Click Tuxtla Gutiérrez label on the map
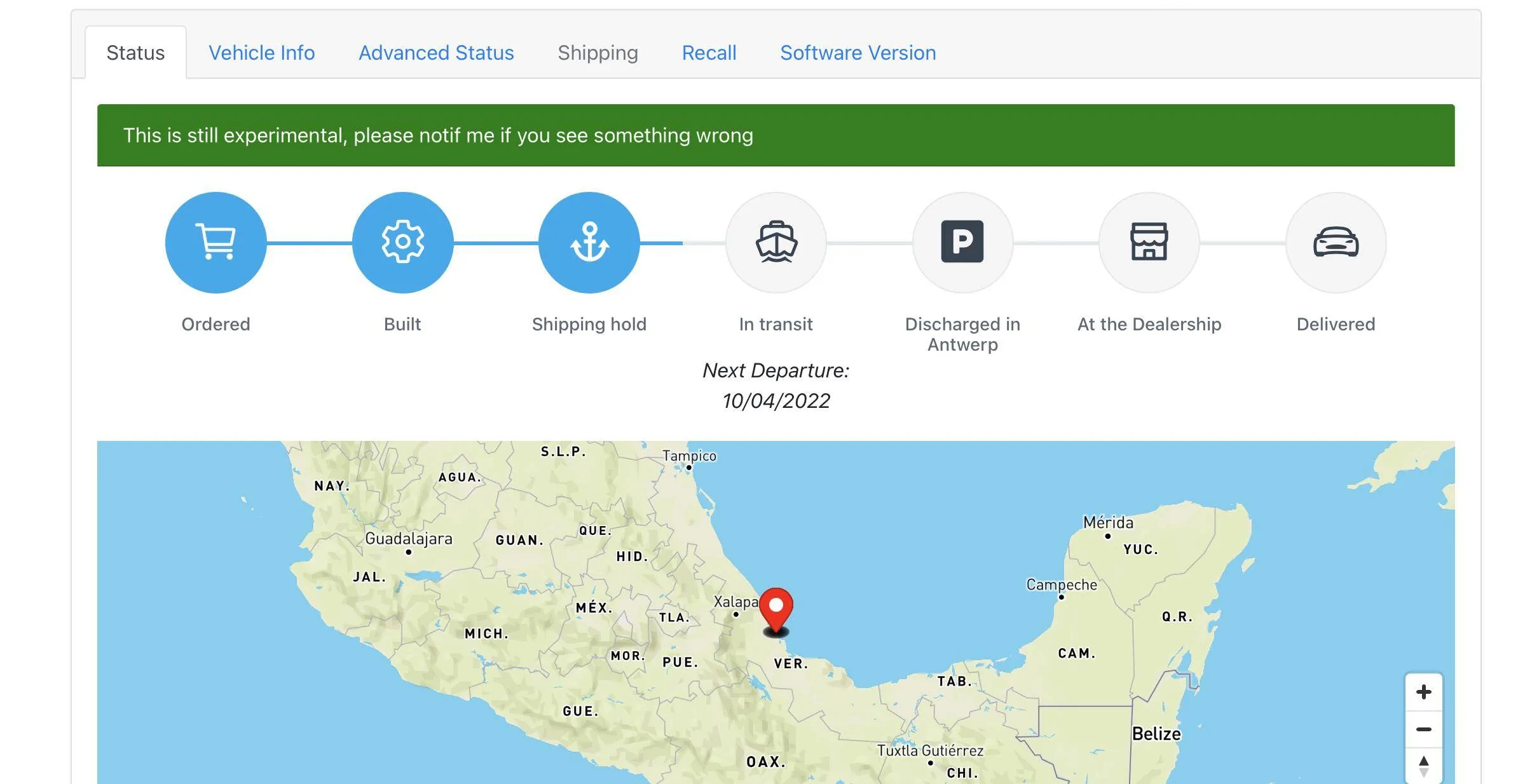The width and height of the screenshot is (1518, 784). pos(930,750)
